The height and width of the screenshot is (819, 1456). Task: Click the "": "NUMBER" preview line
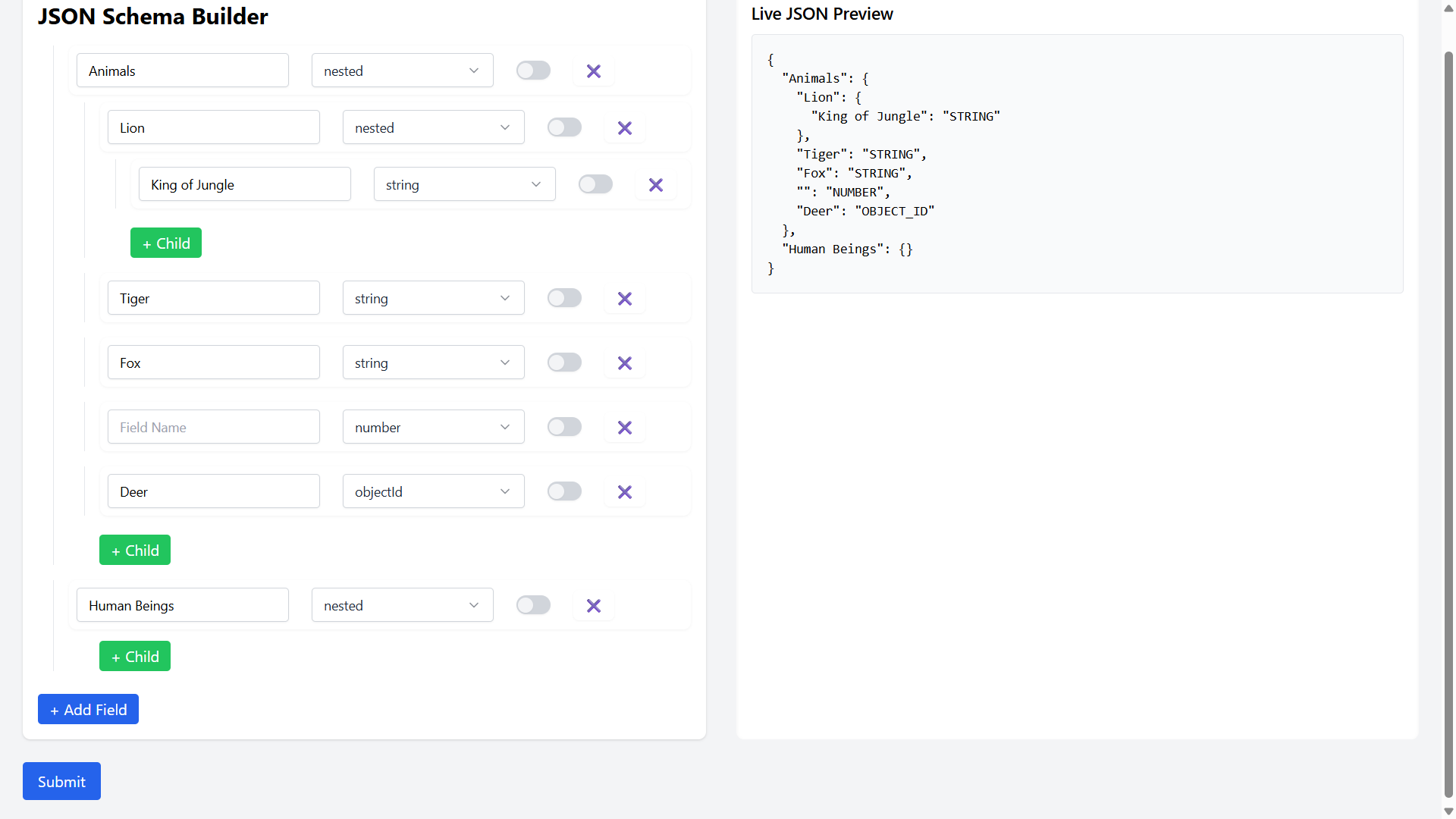click(x=843, y=192)
